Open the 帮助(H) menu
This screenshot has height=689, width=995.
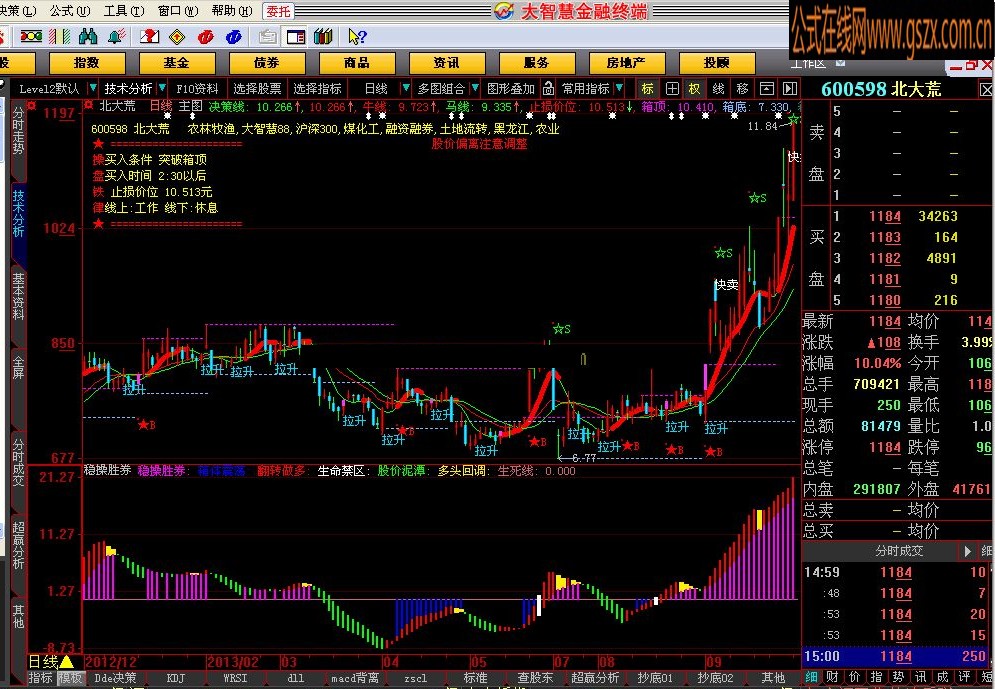[232, 10]
